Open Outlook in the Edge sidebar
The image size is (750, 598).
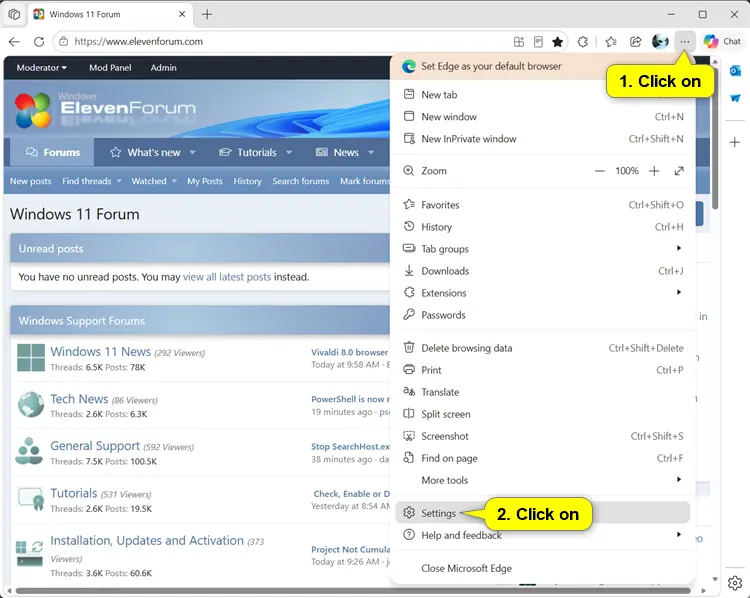pos(735,71)
